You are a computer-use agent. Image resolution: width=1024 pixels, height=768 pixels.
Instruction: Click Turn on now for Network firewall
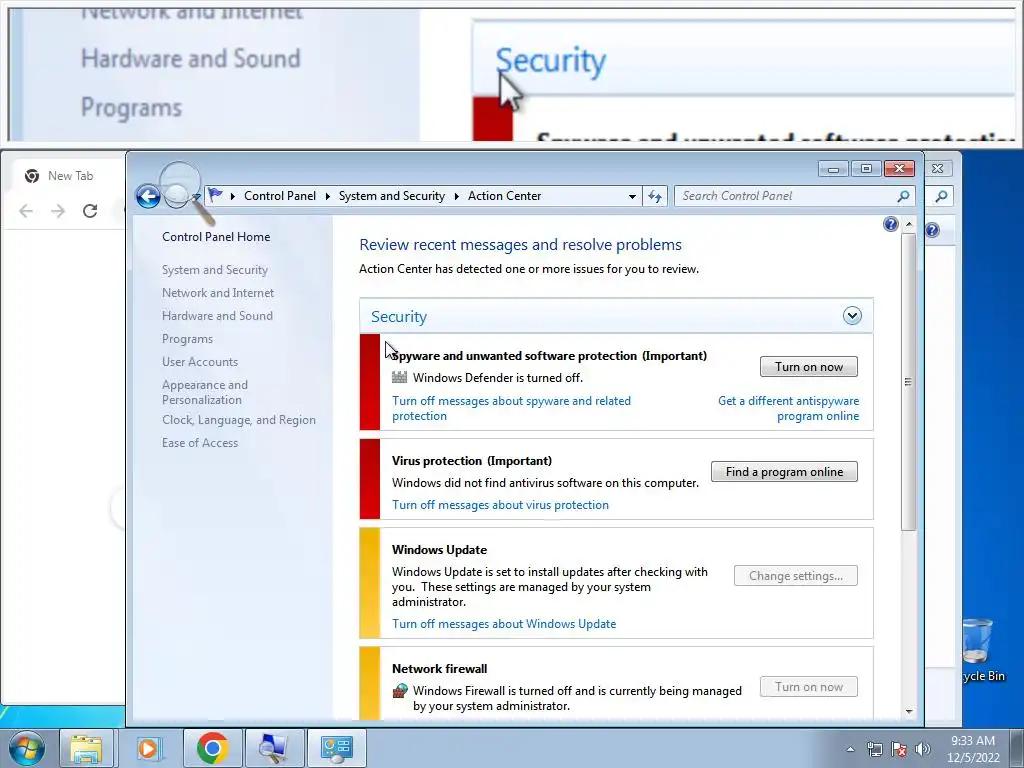pos(808,687)
